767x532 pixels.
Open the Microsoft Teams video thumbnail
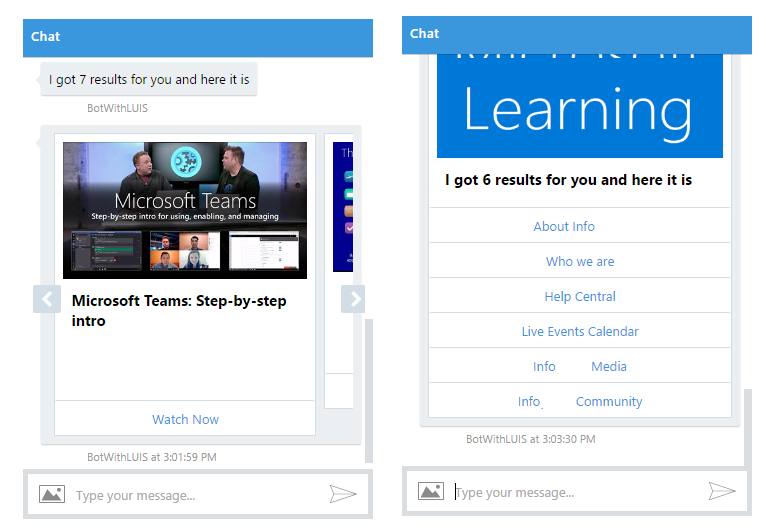[185, 210]
